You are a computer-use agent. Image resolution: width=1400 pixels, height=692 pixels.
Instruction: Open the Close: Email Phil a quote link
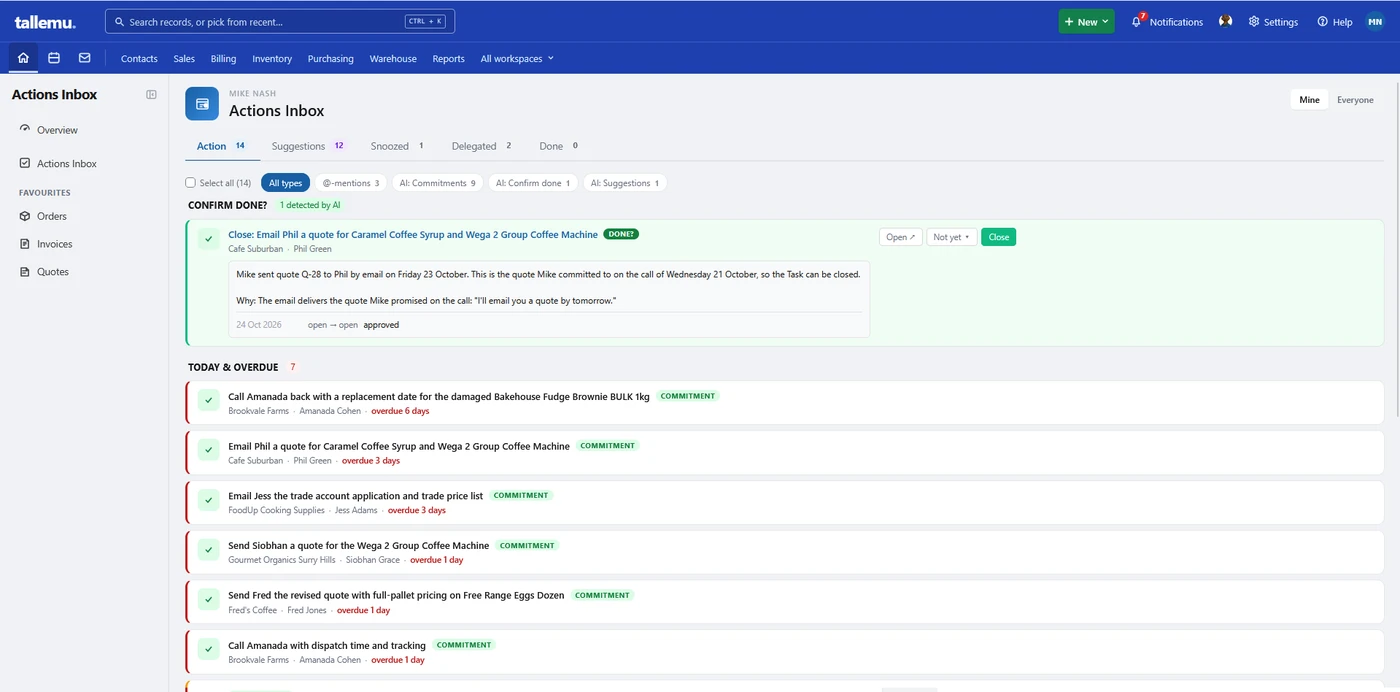[x=413, y=235]
